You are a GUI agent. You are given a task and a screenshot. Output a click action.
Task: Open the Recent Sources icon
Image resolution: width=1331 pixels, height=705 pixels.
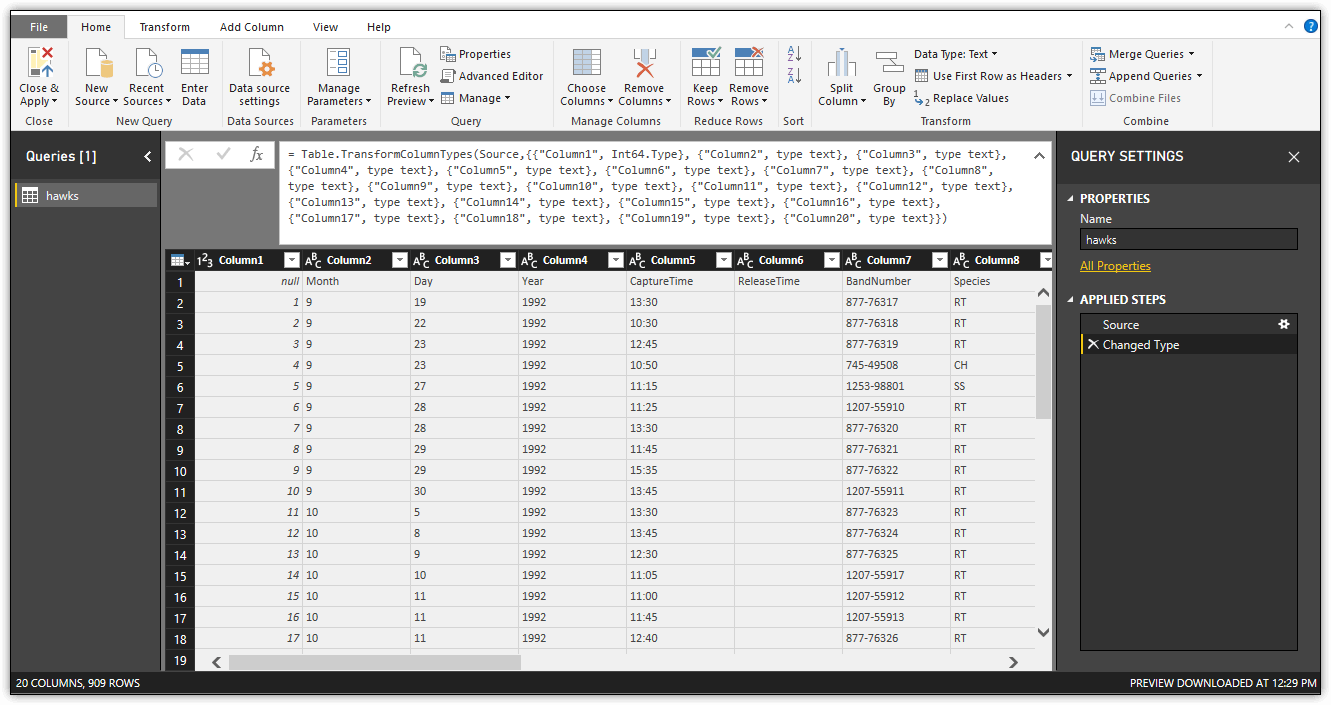pyautogui.click(x=147, y=62)
